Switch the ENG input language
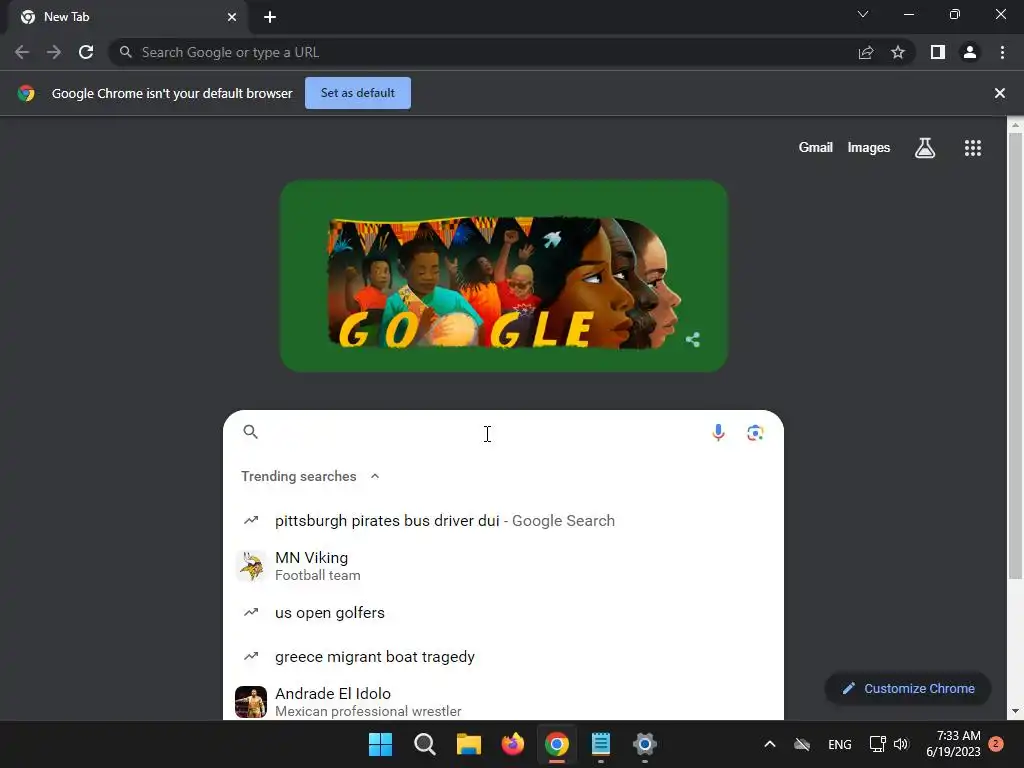The image size is (1024, 768). 839,744
